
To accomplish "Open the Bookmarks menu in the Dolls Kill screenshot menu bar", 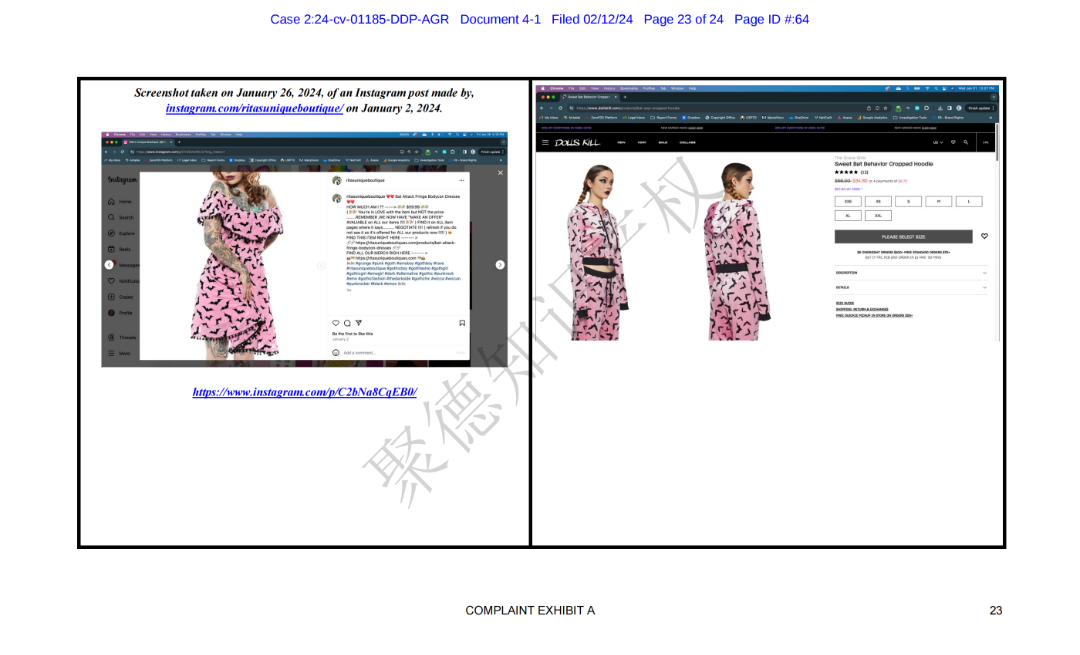I will [x=629, y=88].
